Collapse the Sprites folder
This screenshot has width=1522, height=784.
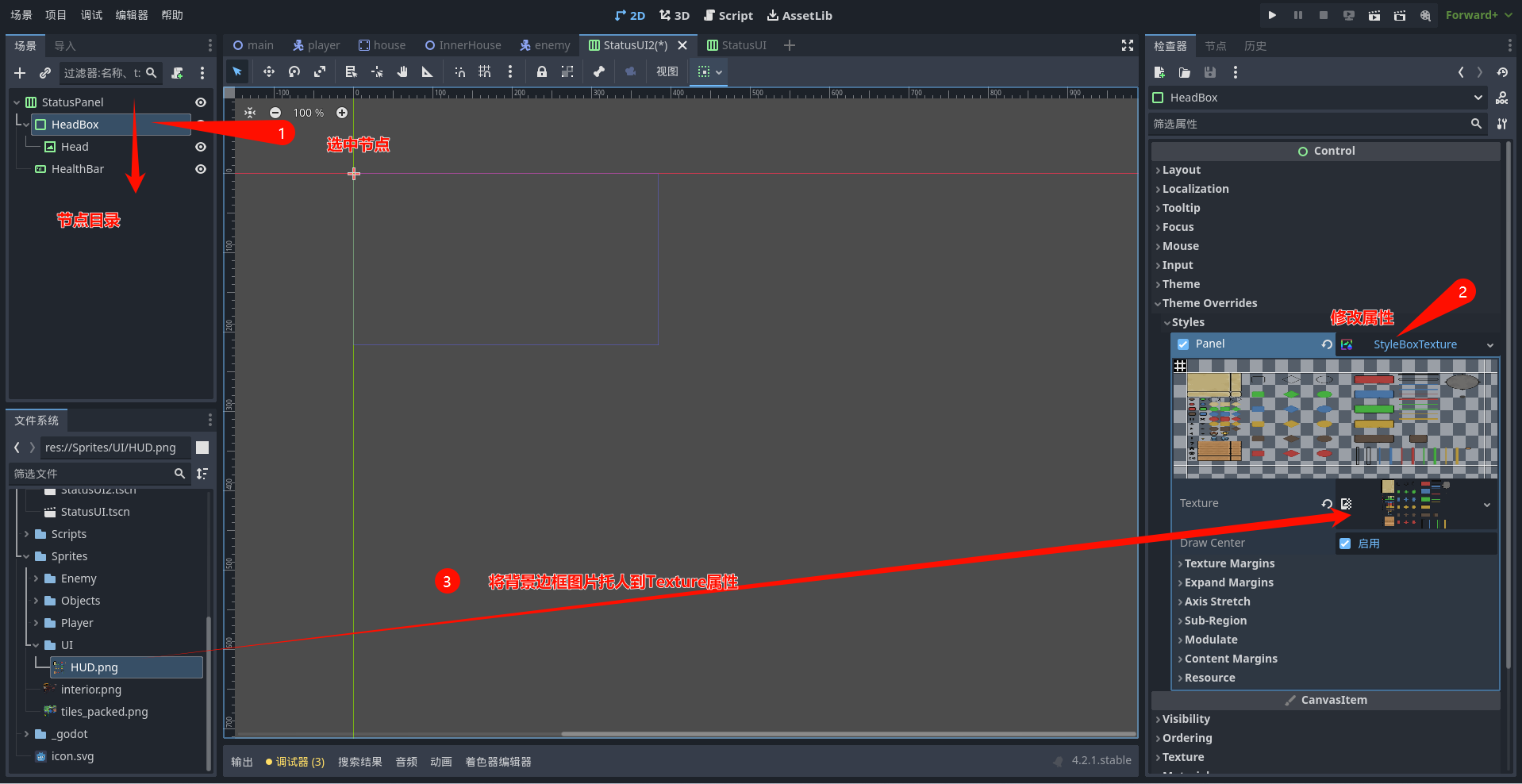[26, 556]
